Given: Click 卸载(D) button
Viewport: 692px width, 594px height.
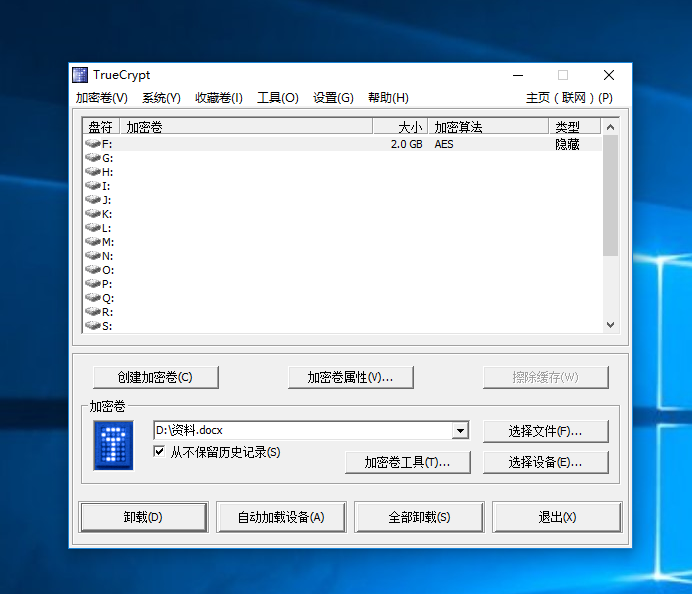Looking at the screenshot, I should (x=143, y=517).
